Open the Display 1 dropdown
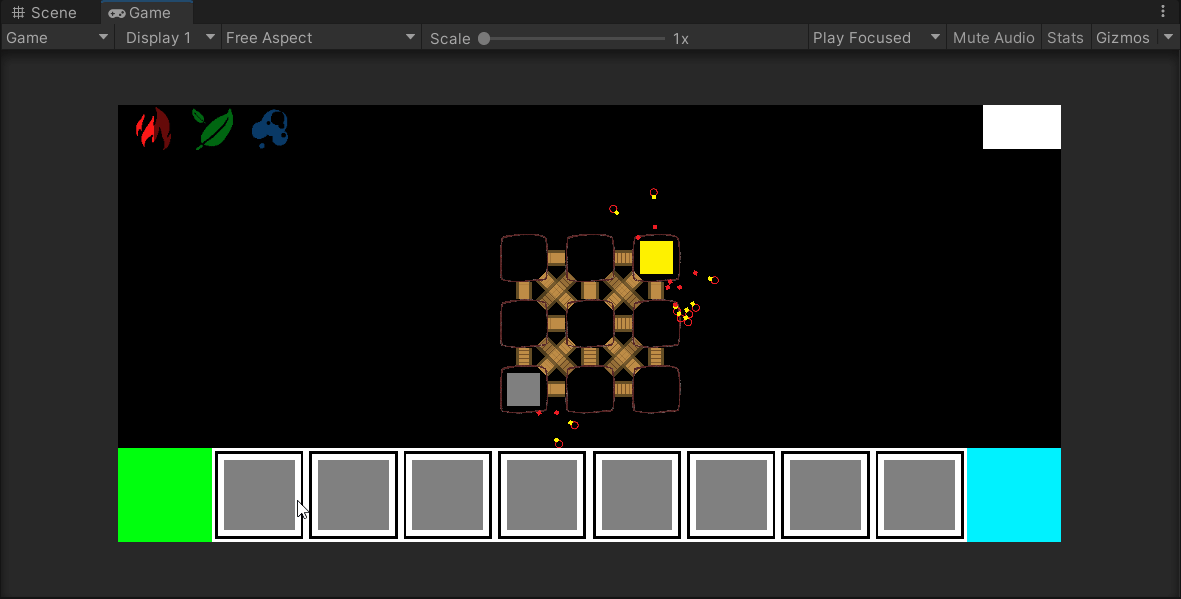 point(169,38)
